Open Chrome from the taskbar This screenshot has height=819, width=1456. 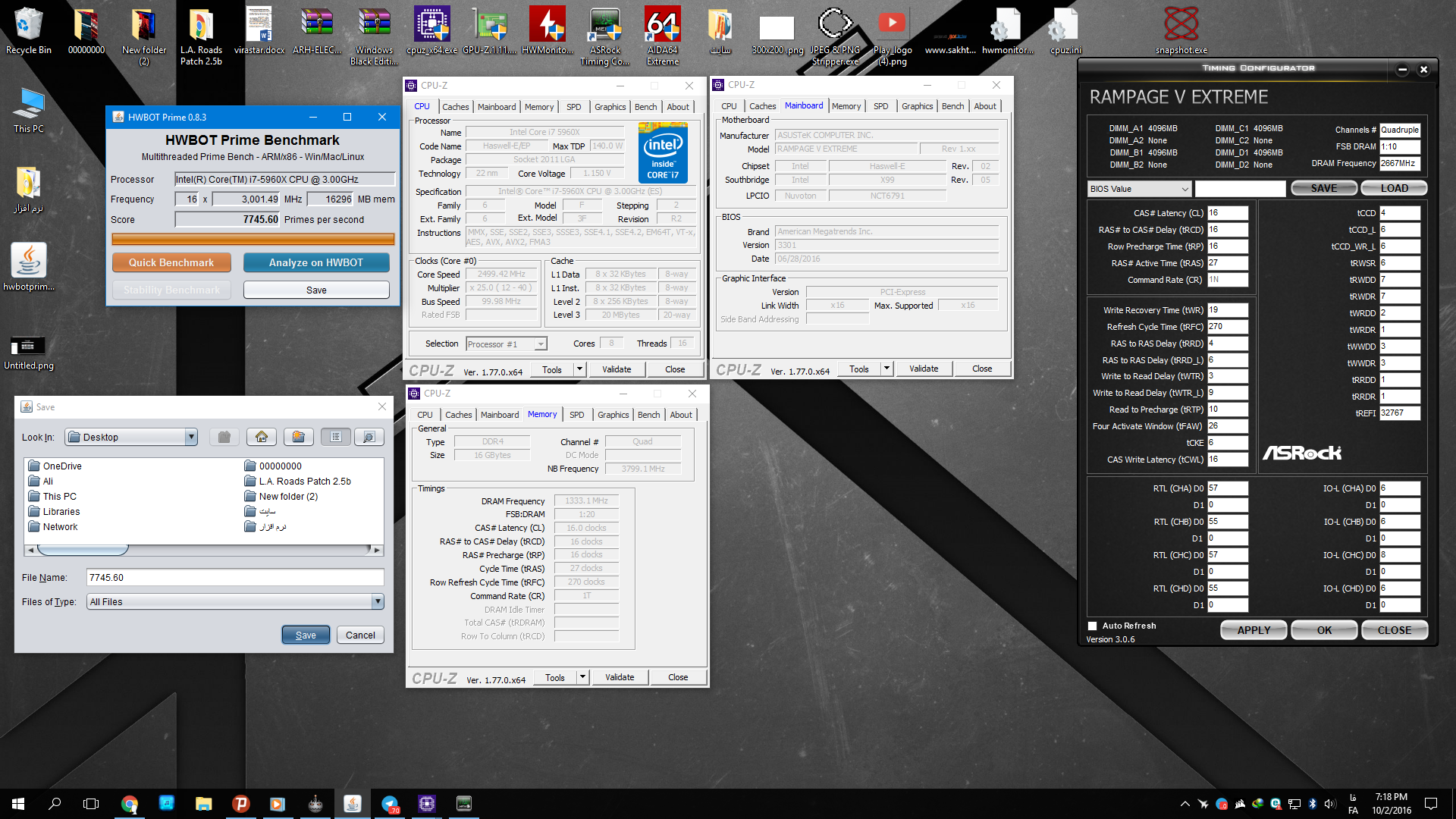pyautogui.click(x=130, y=804)
